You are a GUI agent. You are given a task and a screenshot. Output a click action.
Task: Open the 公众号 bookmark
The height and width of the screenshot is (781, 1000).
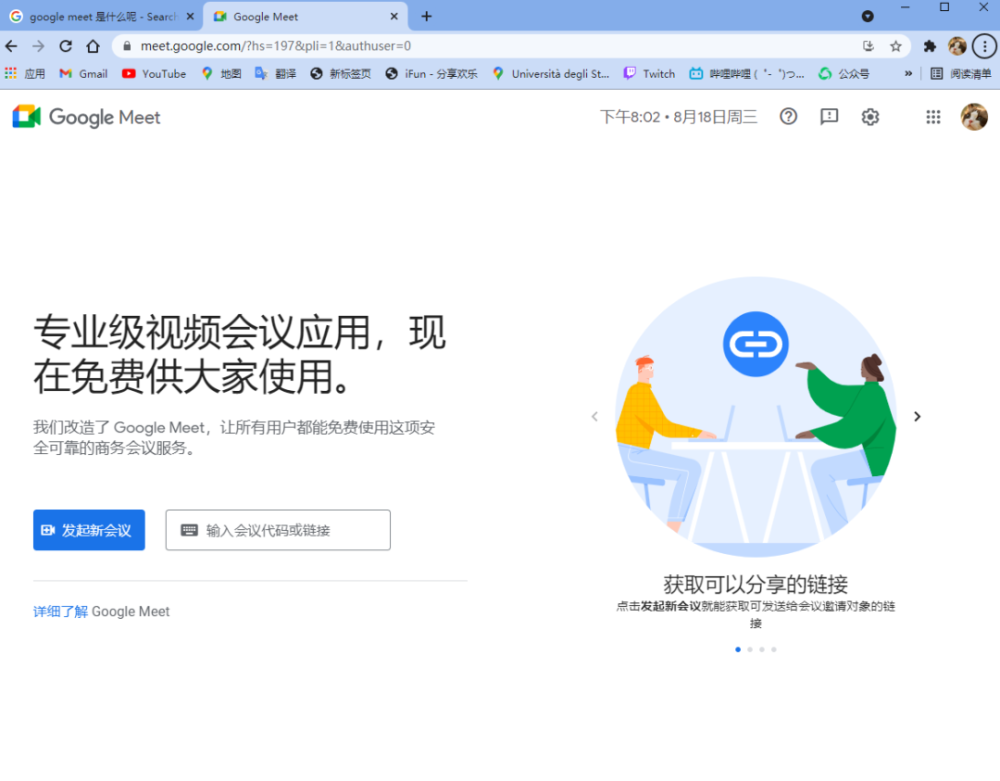pyautogui.click(x=844, y=74)
